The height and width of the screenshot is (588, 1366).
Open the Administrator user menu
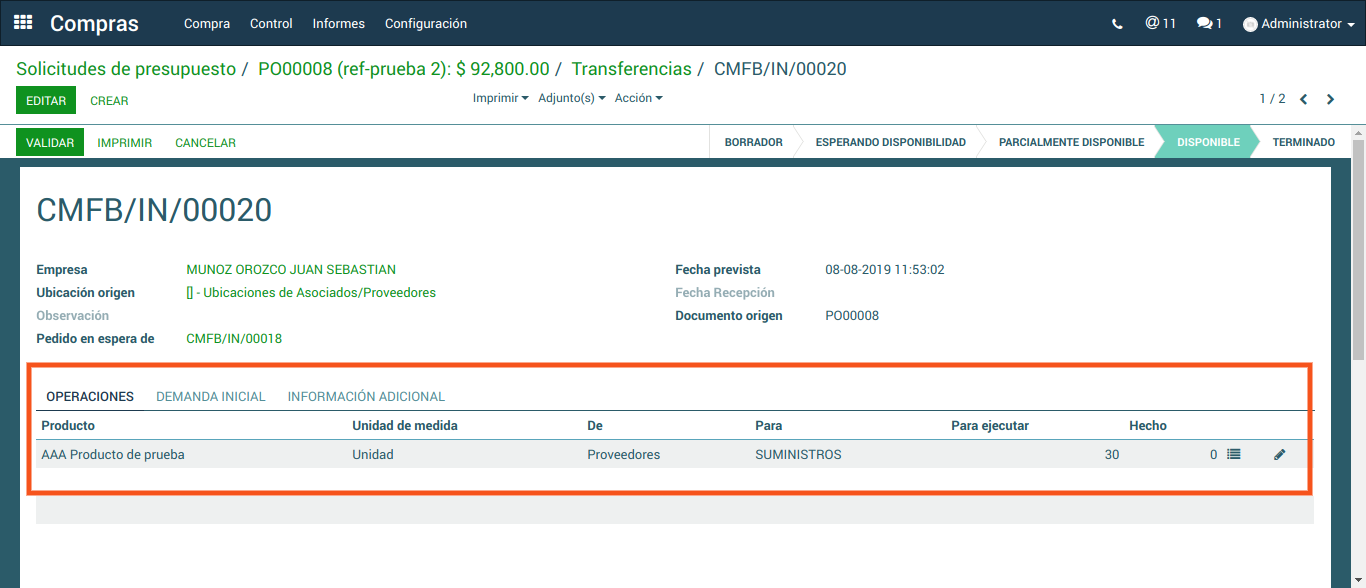1299,24
